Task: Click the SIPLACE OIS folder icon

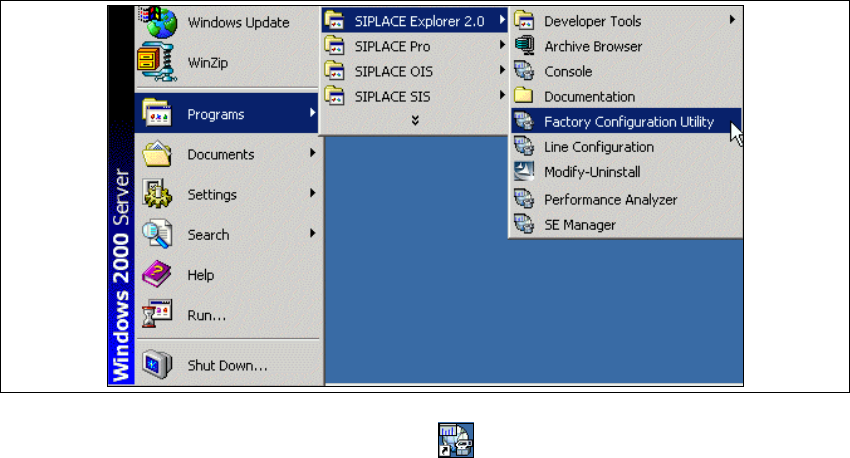Action: [334, 71]
